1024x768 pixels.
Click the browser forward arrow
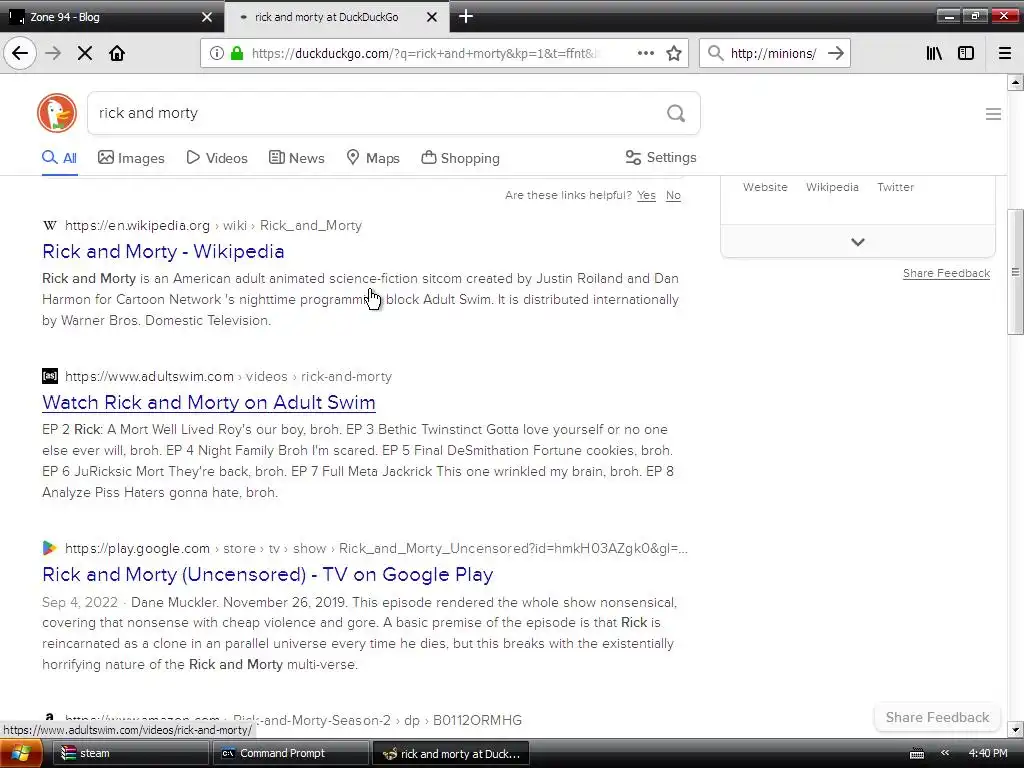click(x=53, y=53)
